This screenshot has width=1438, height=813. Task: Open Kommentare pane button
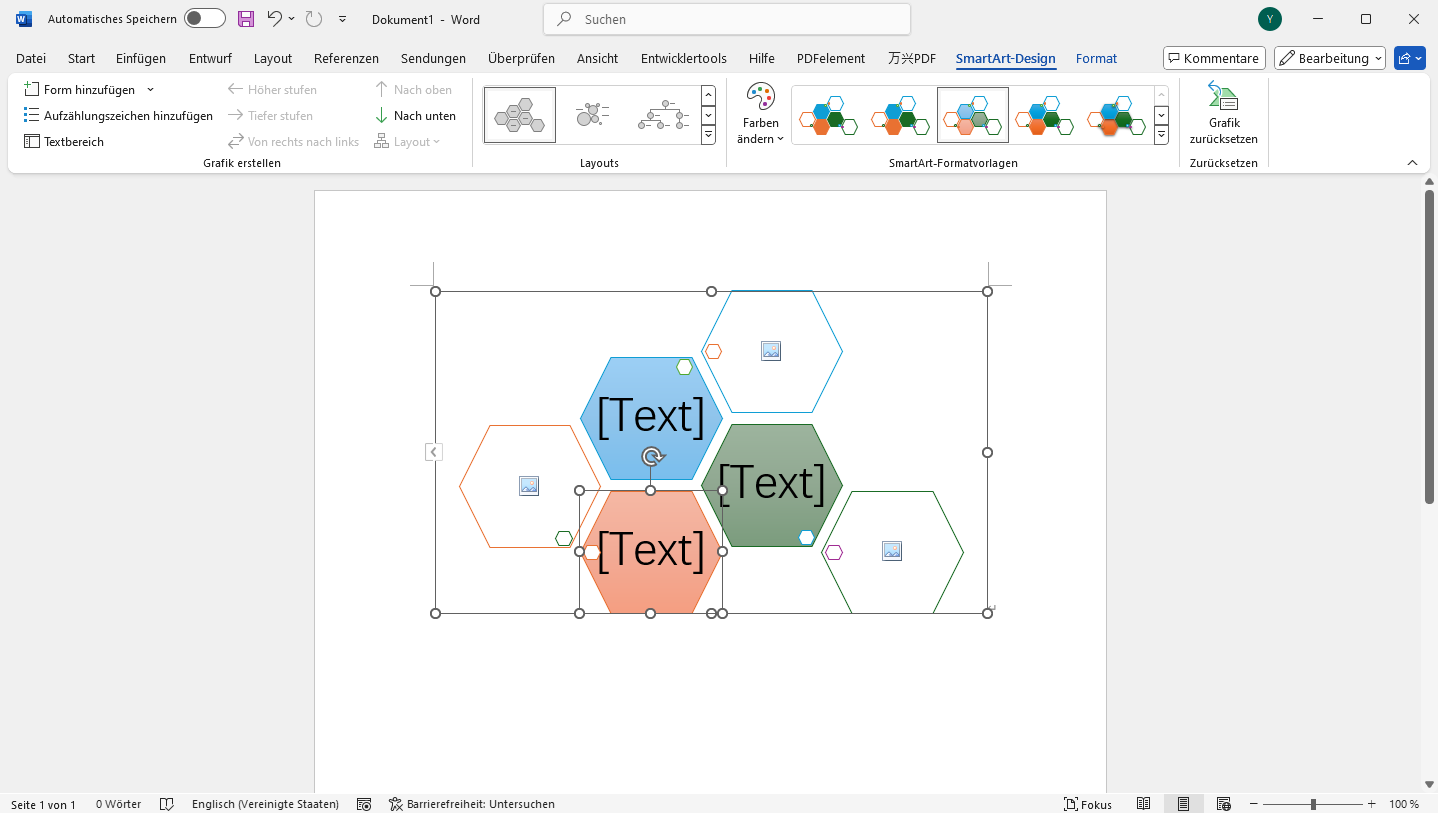(1214, 58)
